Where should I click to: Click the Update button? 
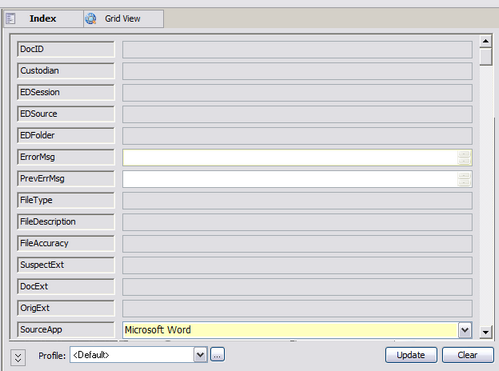pyautogui.click(x=411, y=355)
